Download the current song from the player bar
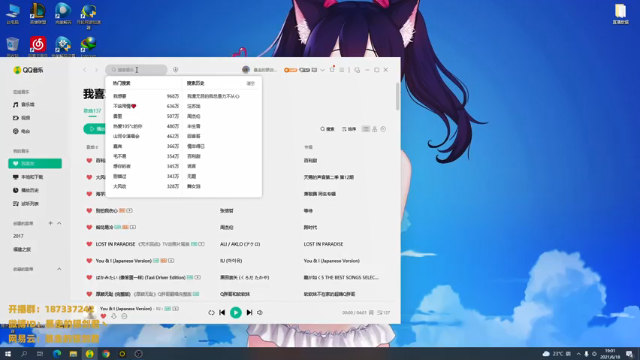Image resolution: width=640 pixels, height=360 pixels. [114, 316]
